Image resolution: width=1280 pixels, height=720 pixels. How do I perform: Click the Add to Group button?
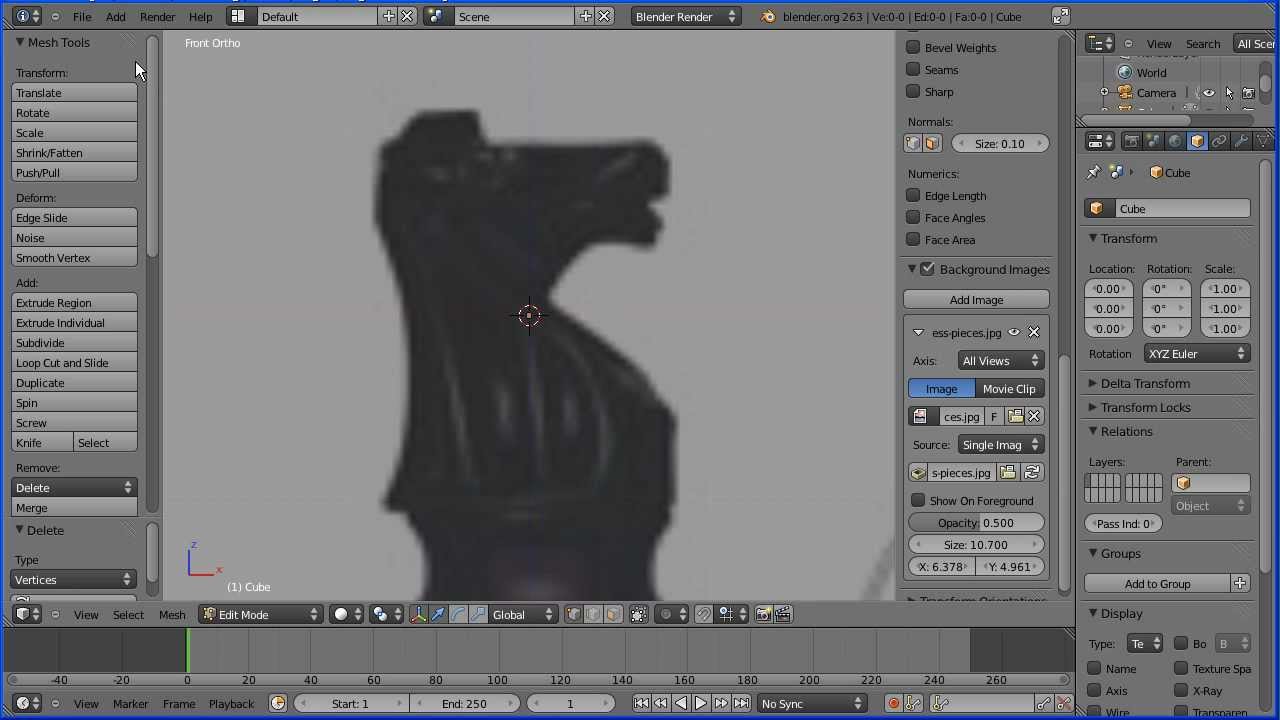coord(1157,583)
